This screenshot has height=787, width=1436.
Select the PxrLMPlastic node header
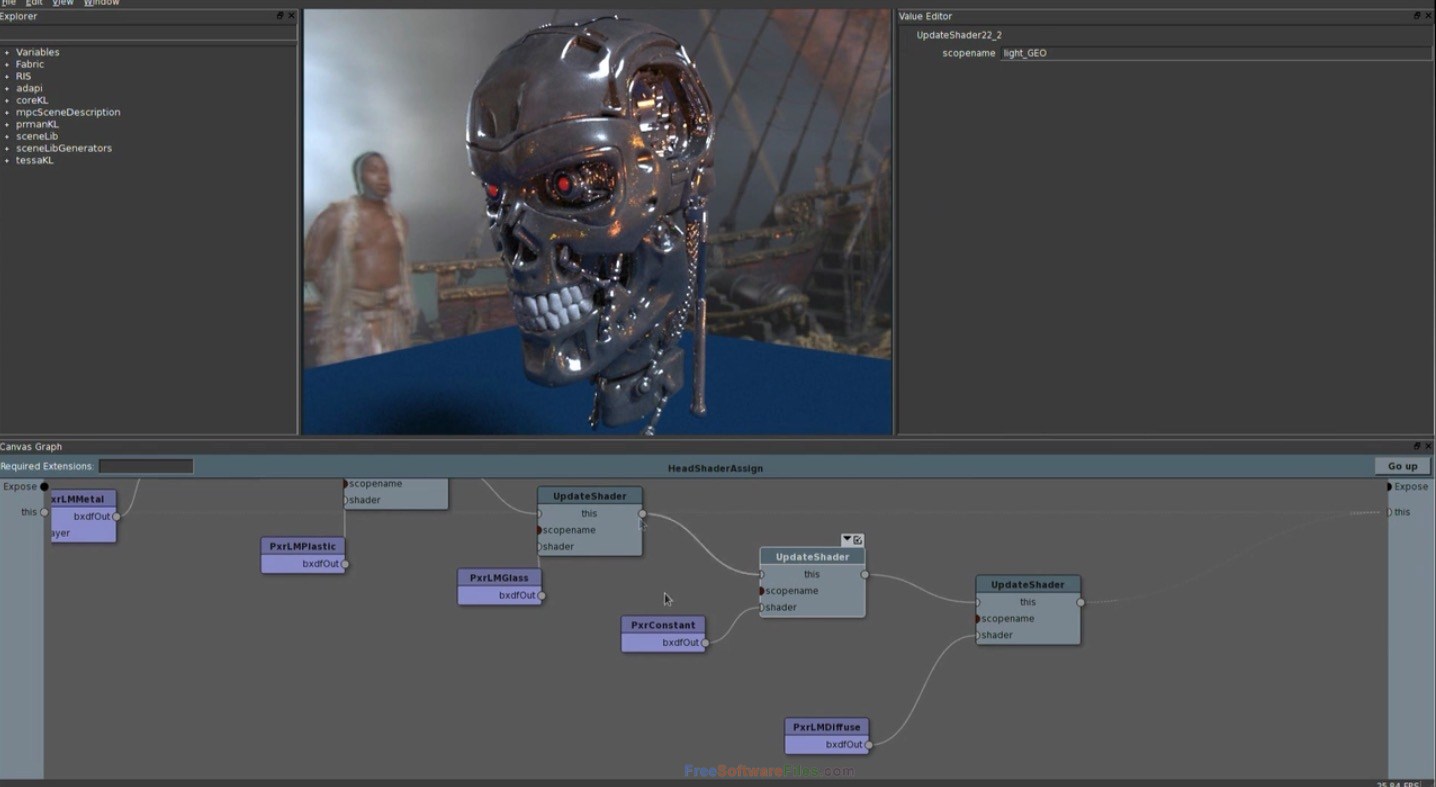tap(303, 546)
